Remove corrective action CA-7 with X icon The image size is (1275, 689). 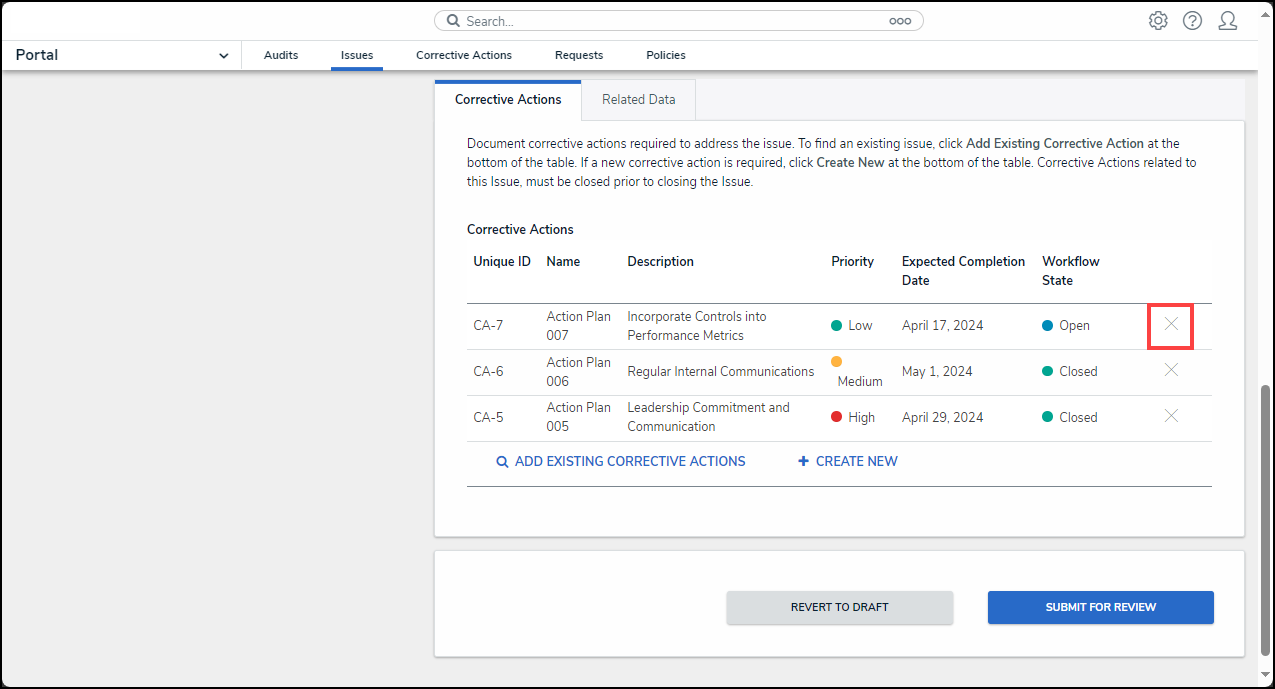click(1171, 325)
